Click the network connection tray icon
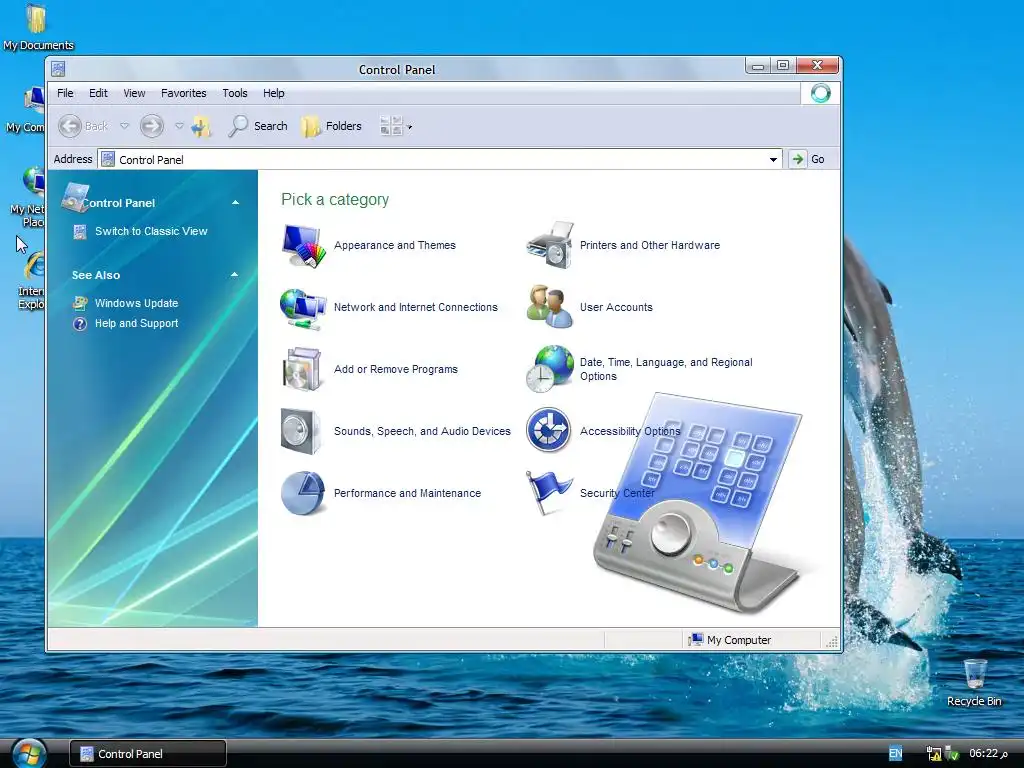The width and height of the screenshot is (1024, 768). 934,754
